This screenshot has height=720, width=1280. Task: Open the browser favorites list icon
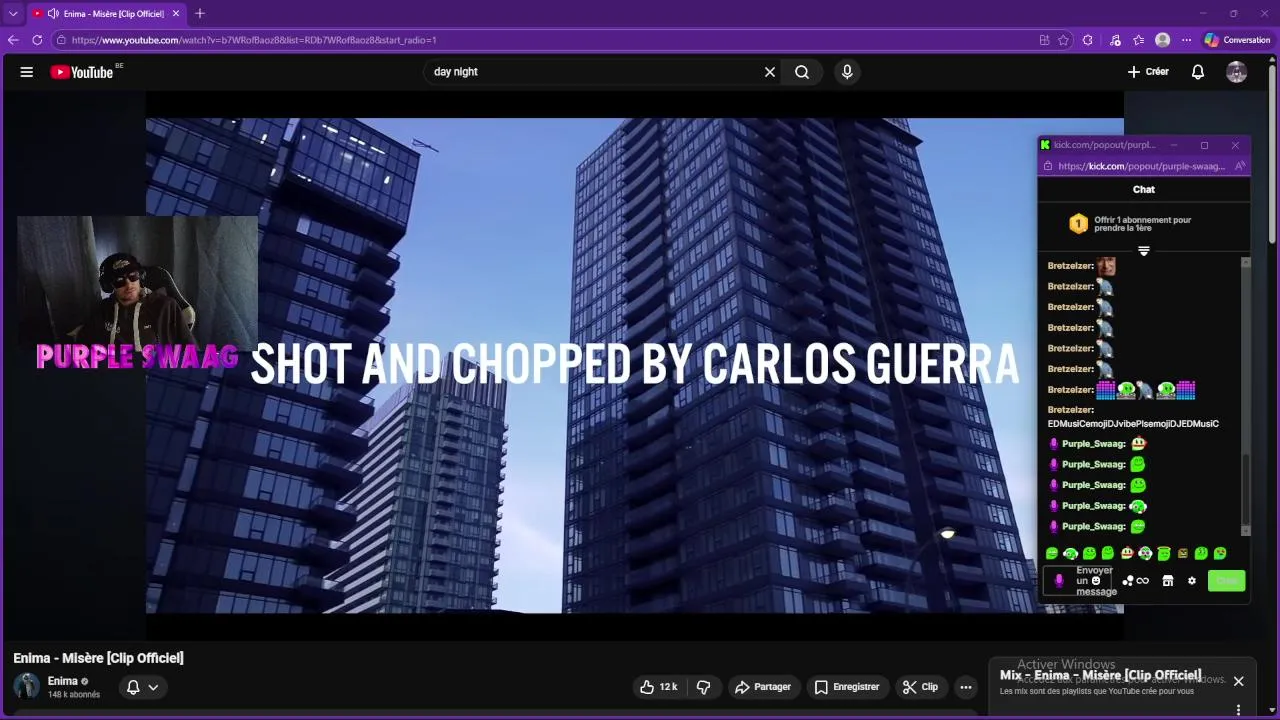1139,40
